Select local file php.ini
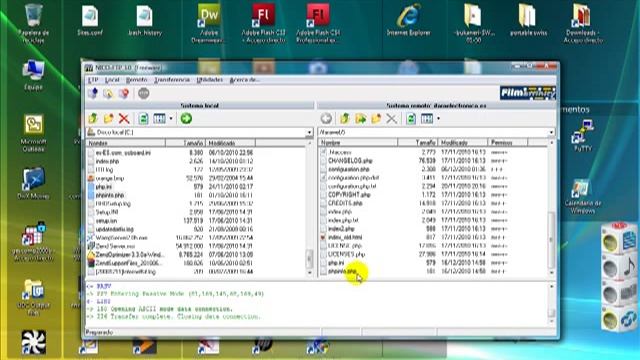The image size is (640, 360). tap(103, 187)
